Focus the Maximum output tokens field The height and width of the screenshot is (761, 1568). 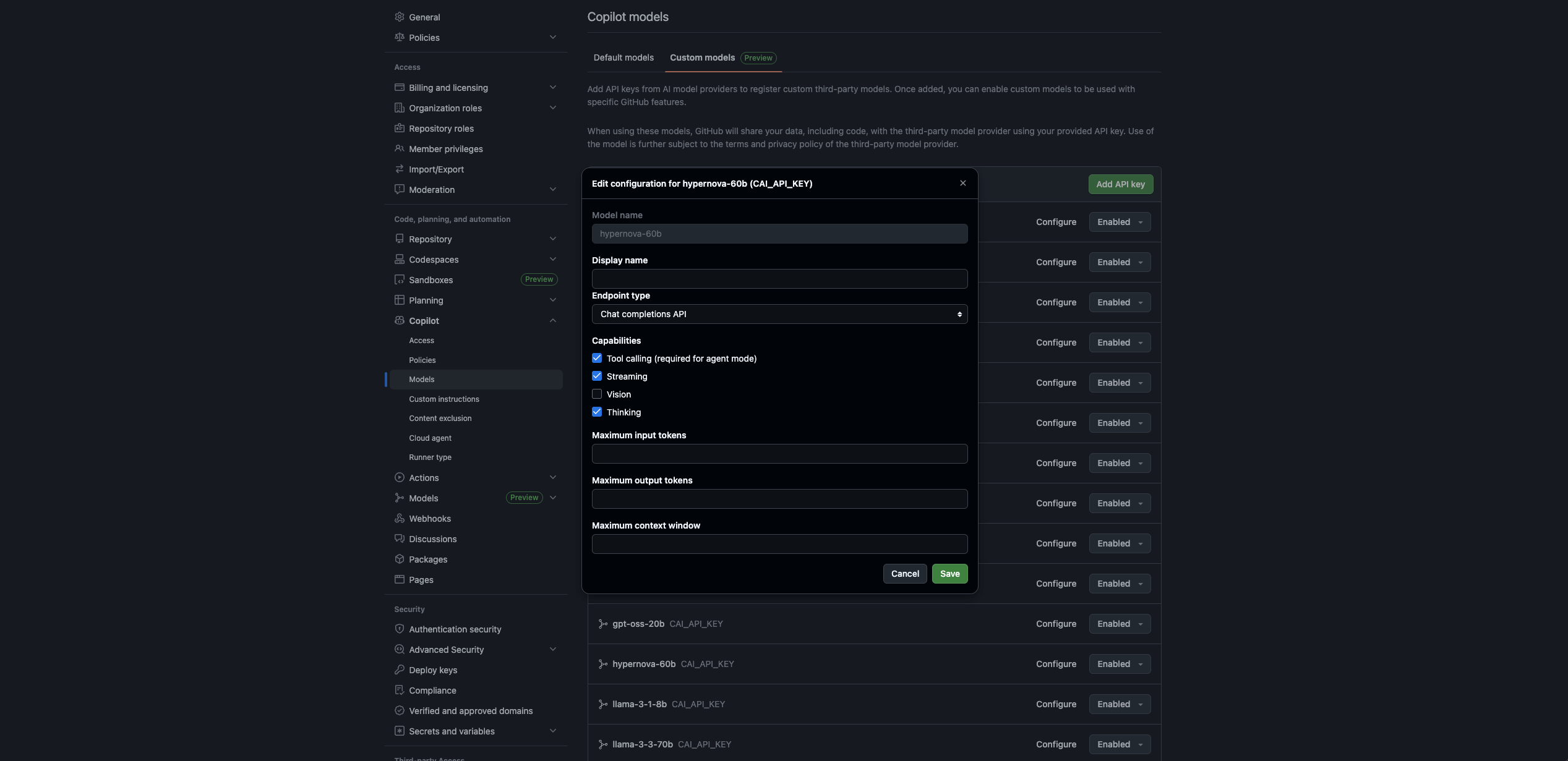779,499
